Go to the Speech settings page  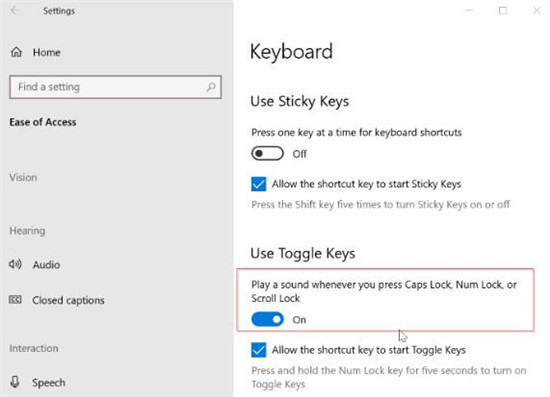[49, 382]
